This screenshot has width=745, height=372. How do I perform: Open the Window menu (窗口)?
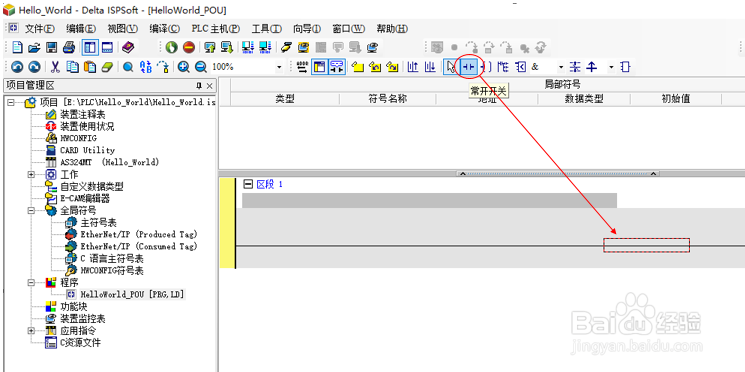[348, 29]
